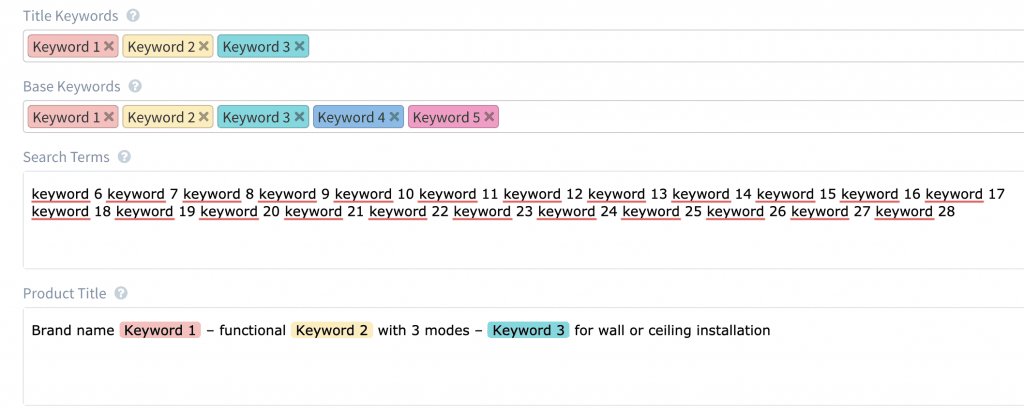Open help icon next to Search Terms

click(124, 157)
